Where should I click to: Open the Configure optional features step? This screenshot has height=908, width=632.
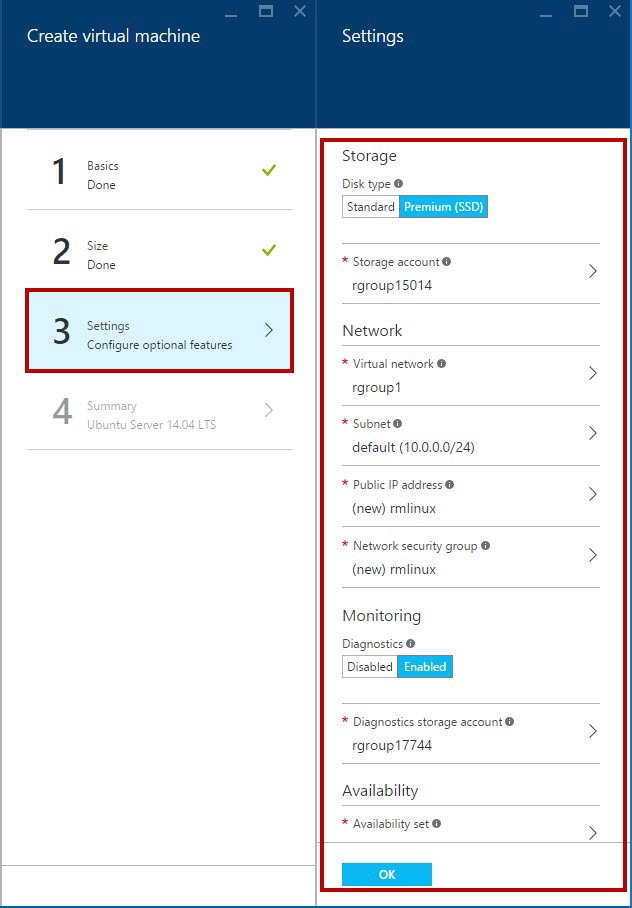point(159,330)
